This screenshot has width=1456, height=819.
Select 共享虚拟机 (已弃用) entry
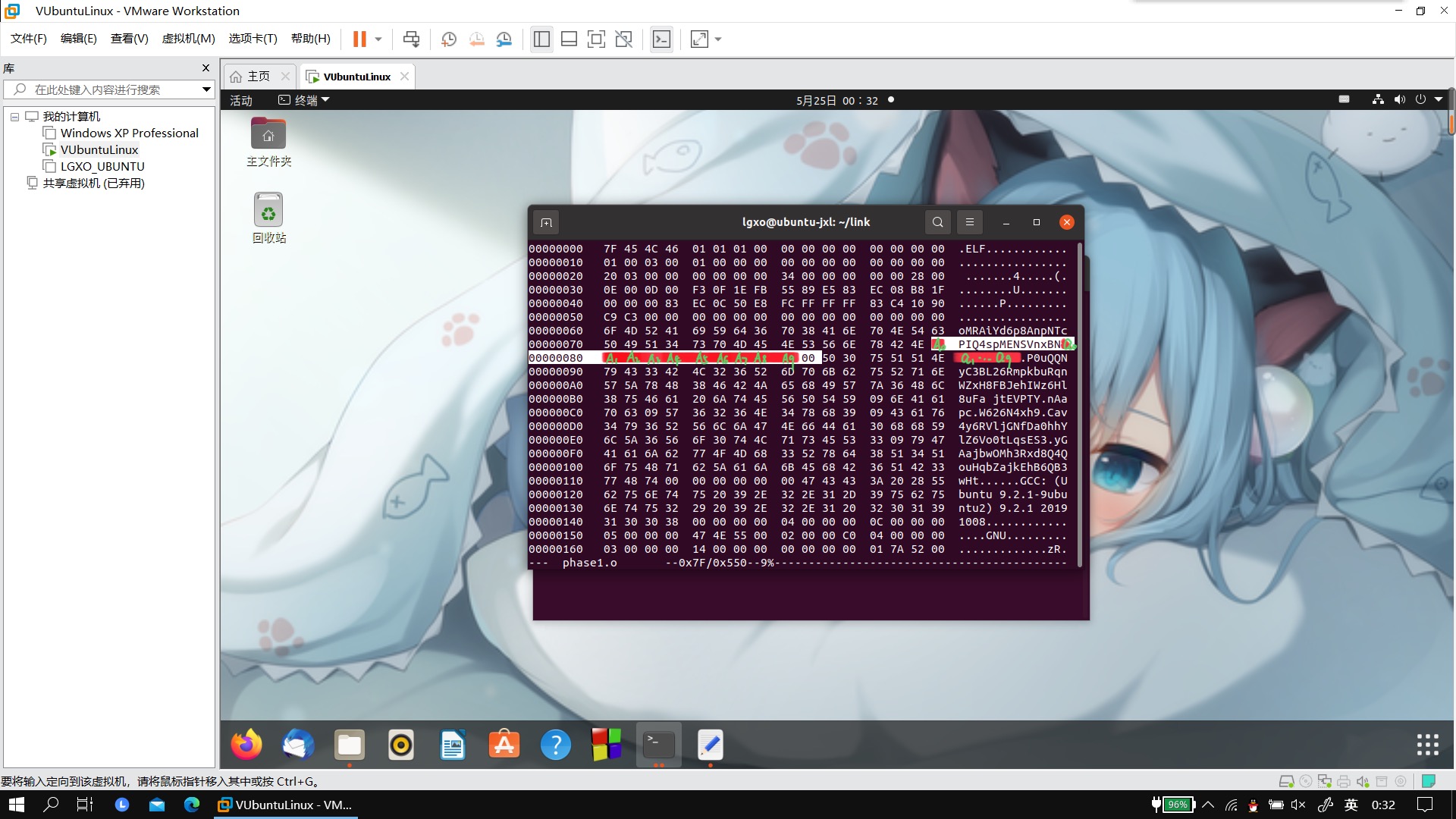coord(93,184)
